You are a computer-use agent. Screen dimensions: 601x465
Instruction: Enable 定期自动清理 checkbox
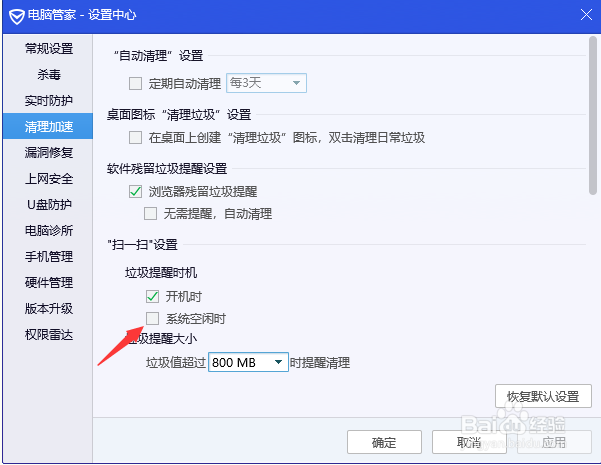(x=135, y=83)
